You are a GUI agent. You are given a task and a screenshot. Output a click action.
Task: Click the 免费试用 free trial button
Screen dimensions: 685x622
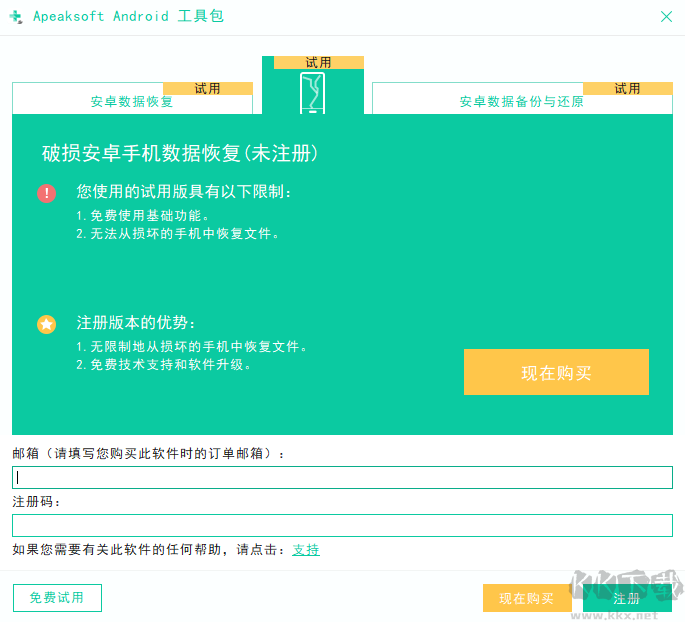tap(57, 598)
